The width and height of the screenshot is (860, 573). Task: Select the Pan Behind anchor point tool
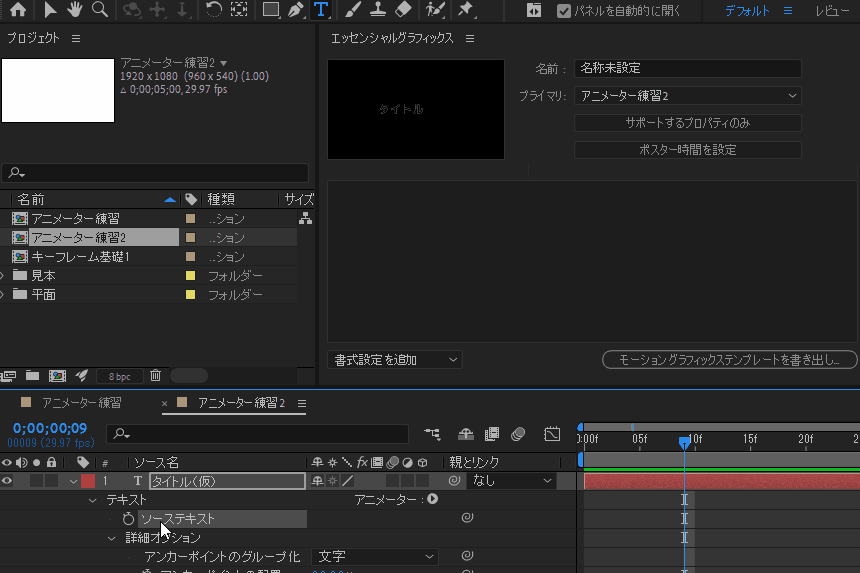[239, 9]
